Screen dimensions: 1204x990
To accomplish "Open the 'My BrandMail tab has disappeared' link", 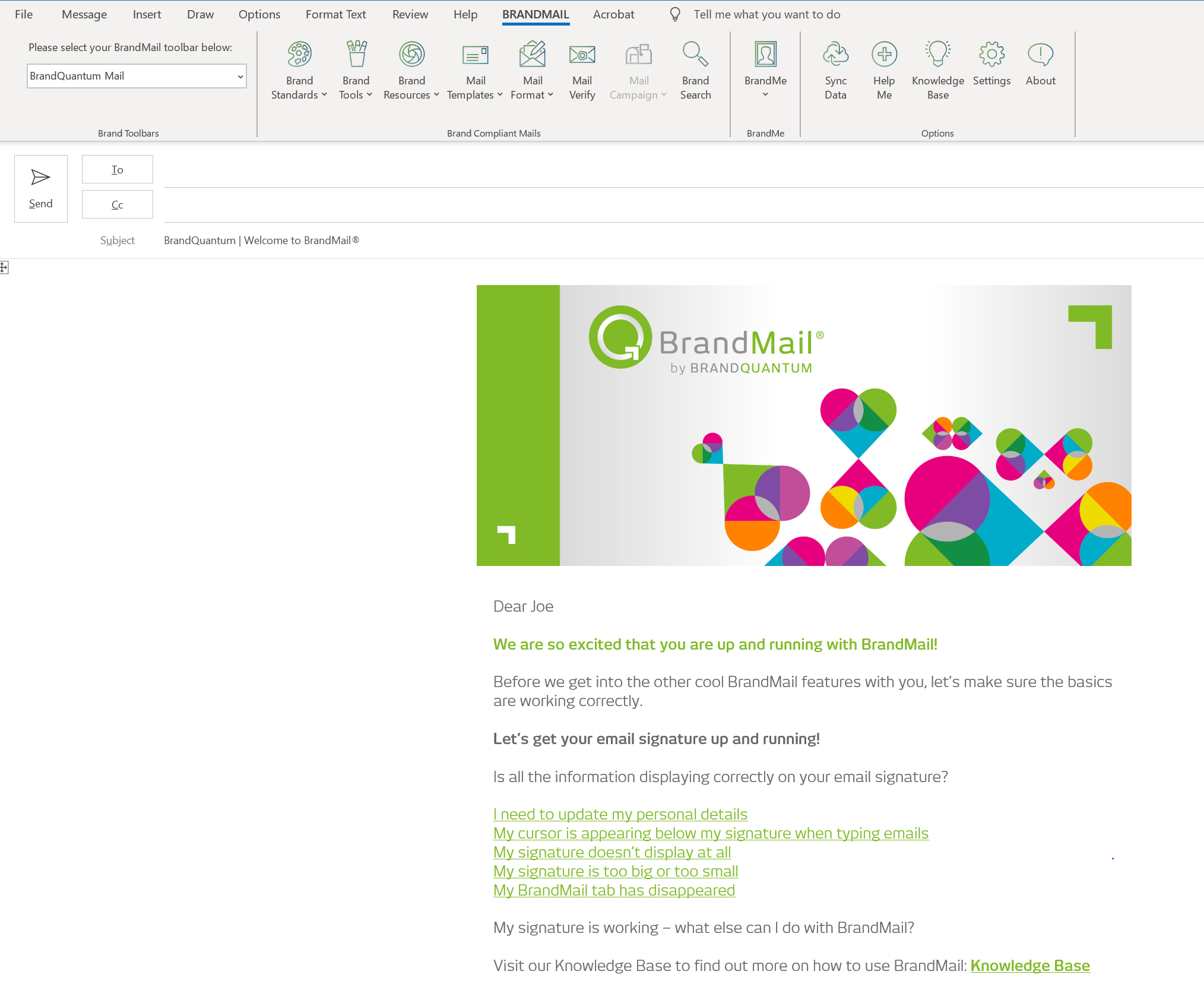I will (x=614, y=890).
